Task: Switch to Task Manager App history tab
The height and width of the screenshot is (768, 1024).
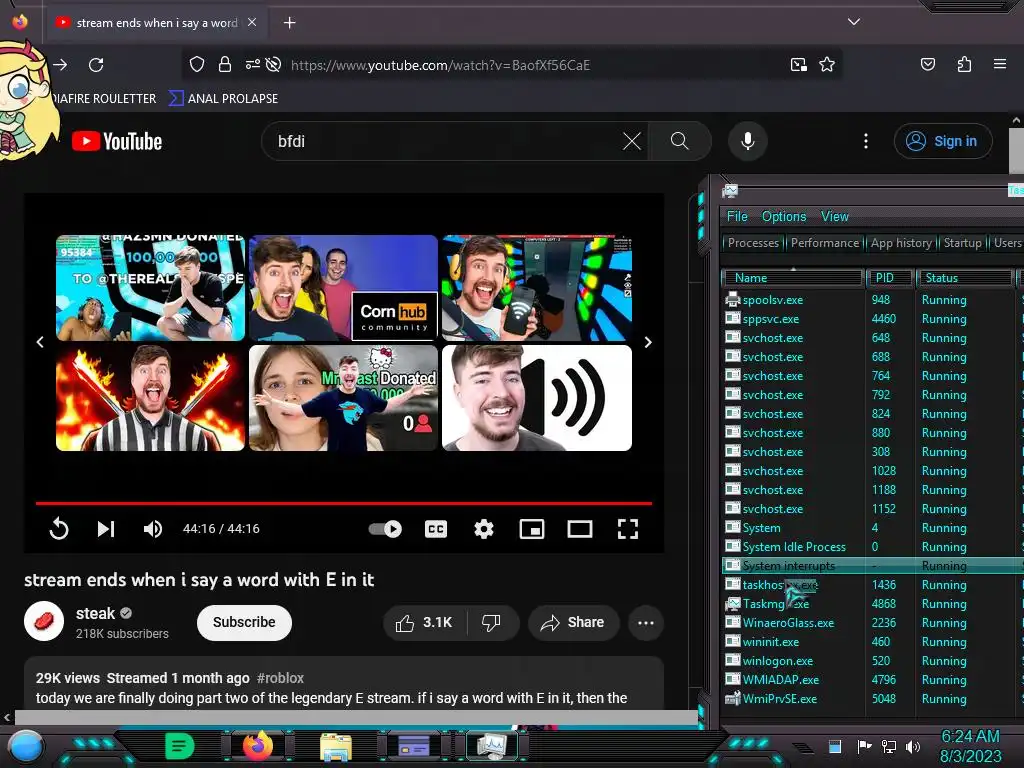Action: 901,243
